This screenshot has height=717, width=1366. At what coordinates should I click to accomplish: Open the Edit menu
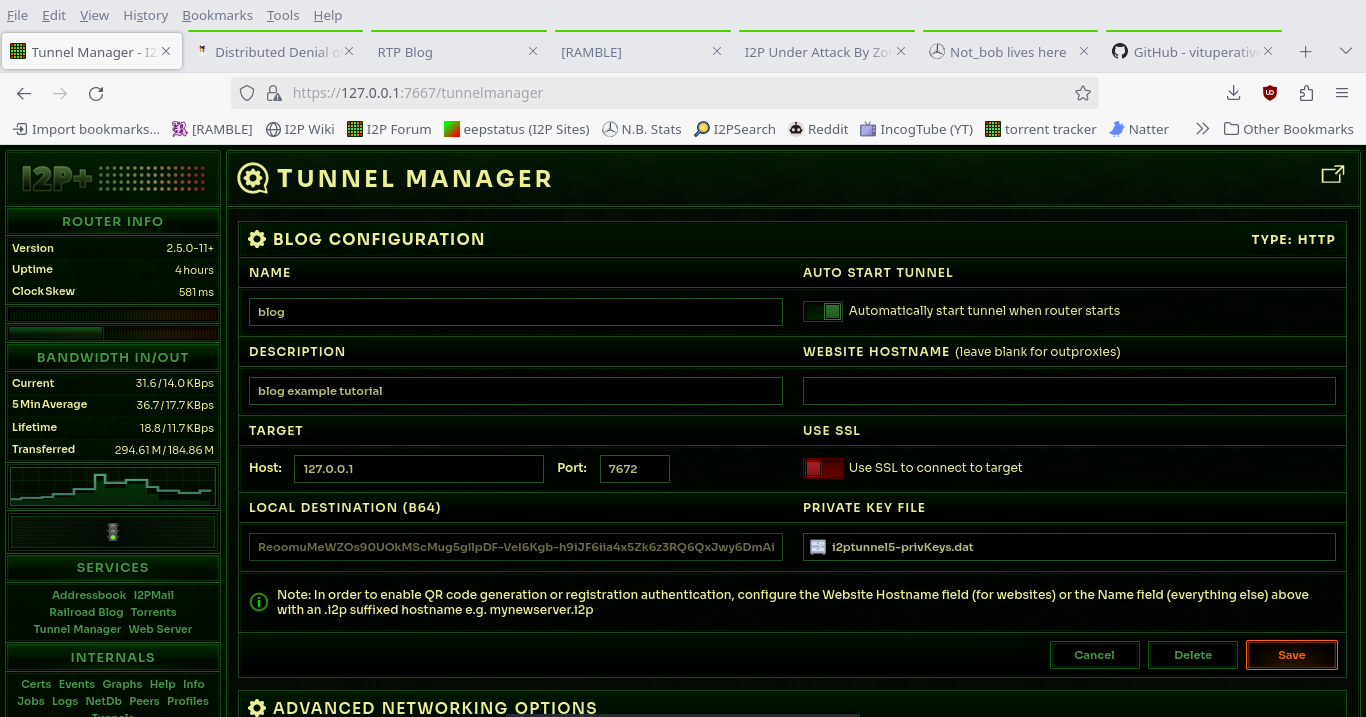point(54,15)
